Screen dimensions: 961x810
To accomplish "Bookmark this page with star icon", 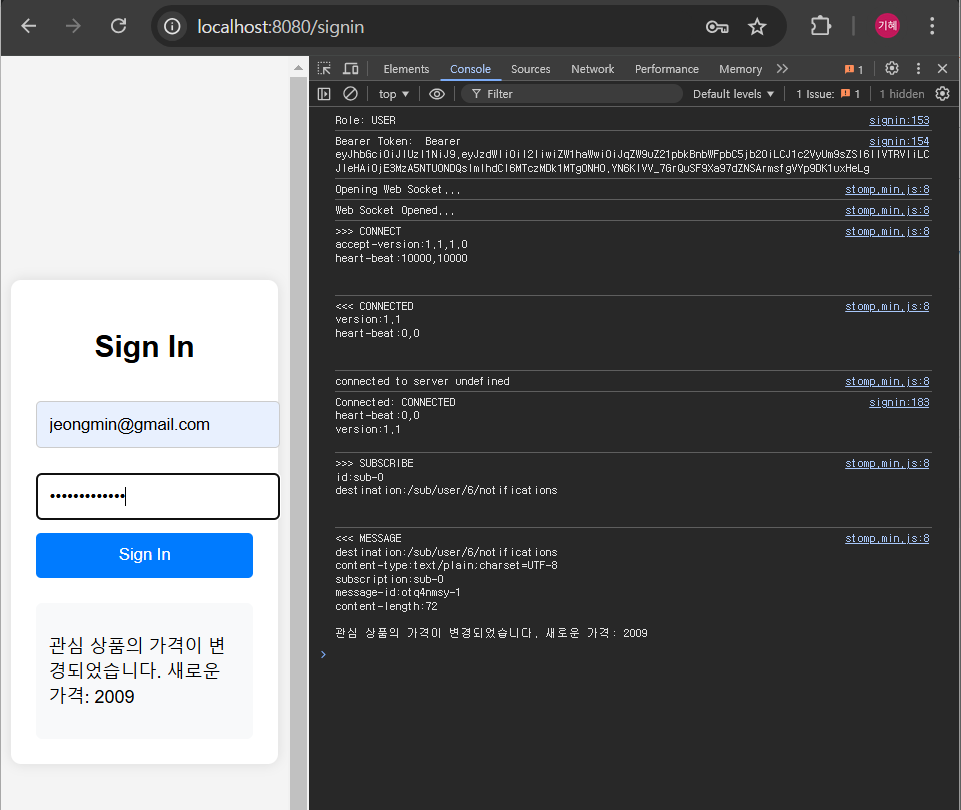I will (x=757, y=26).
